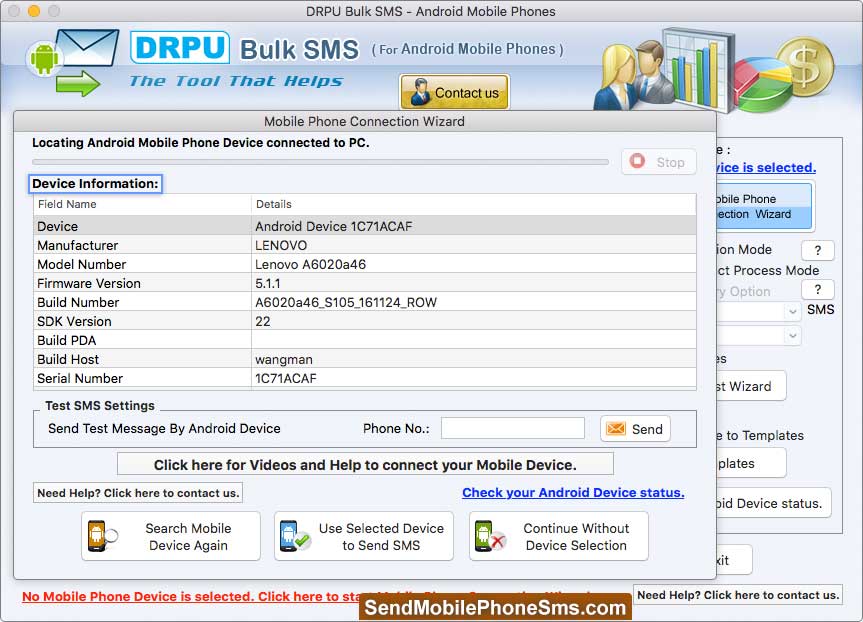This screenshot has height=622, width=863.
Task: Click the Android Device 1C71ACAF value
Action: (x=334, y=226)
